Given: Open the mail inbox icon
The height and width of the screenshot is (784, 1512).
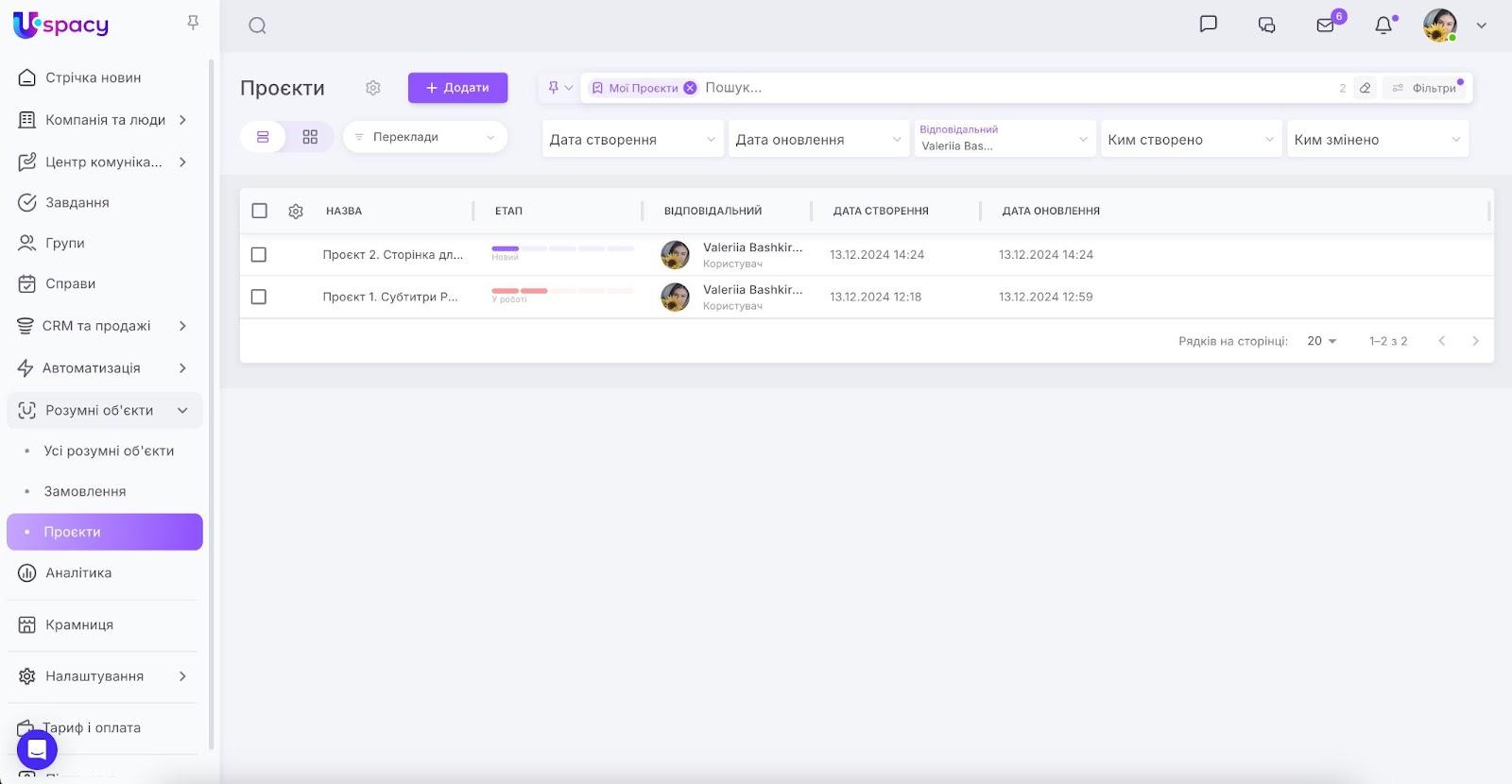Looking at the screenshot, I should click(1325, 26).
